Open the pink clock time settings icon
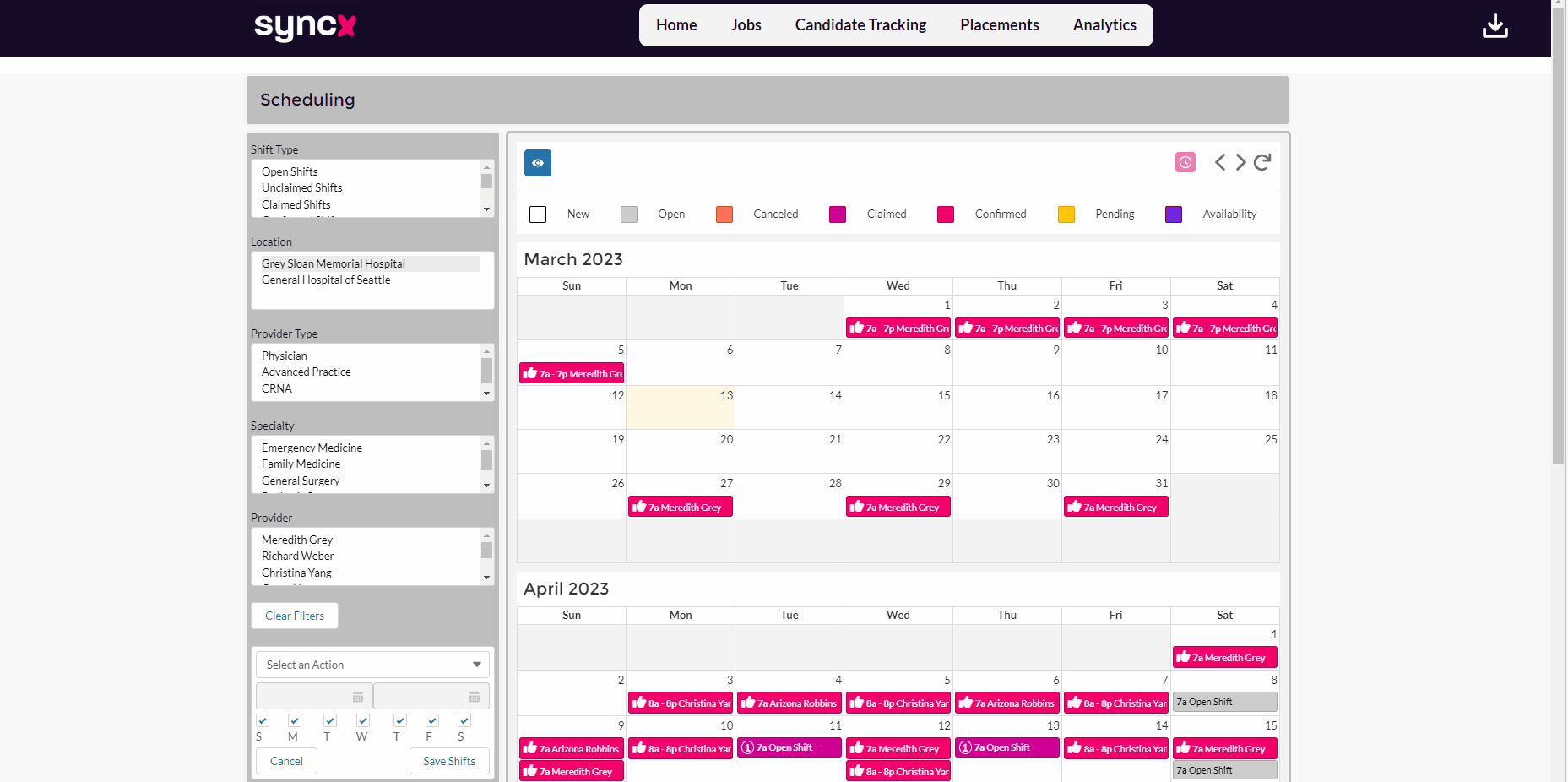 (x=1185, y=161)
